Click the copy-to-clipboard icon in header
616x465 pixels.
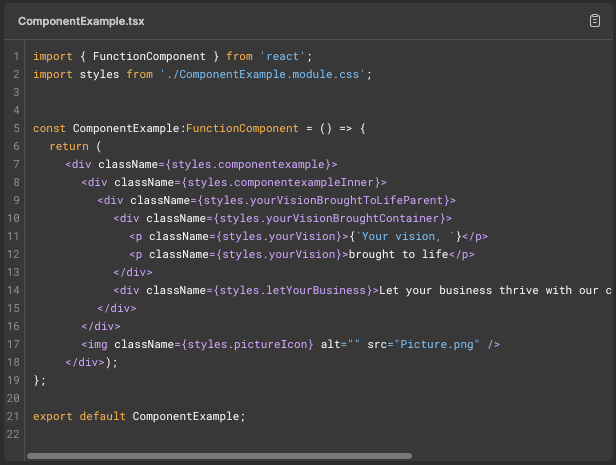(x=594, y=20)
